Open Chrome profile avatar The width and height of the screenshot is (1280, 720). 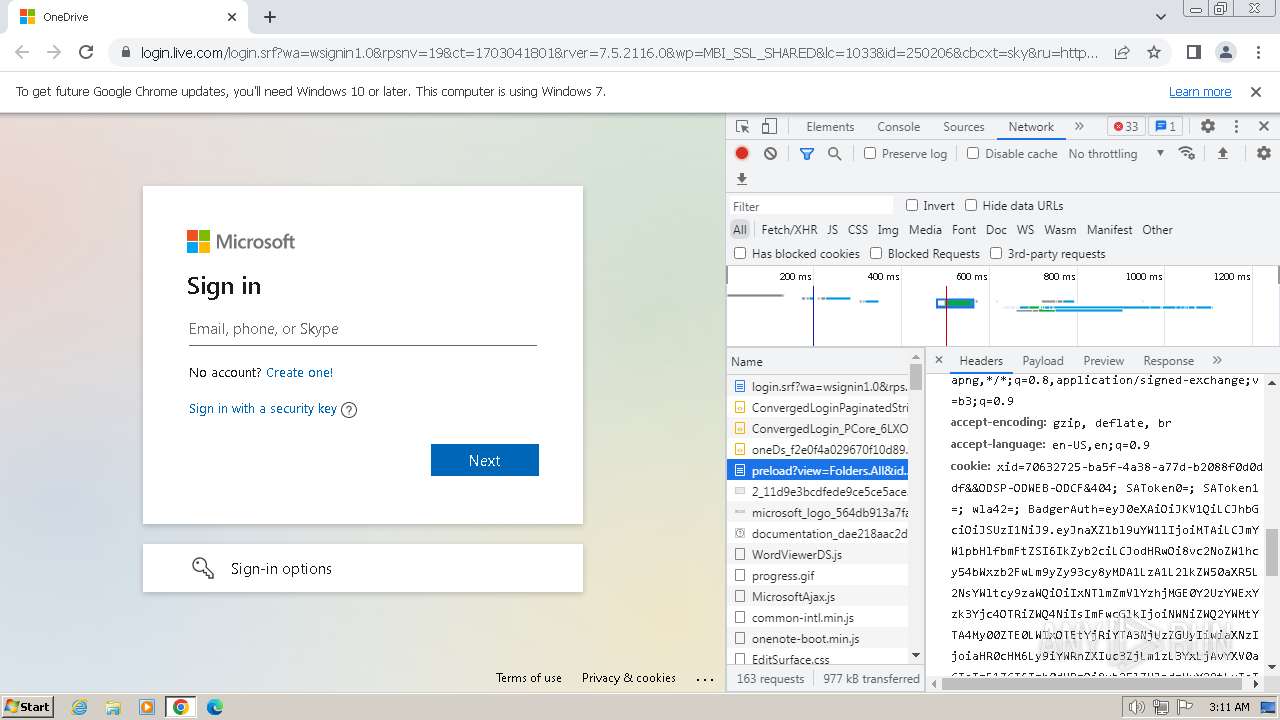1225,52
